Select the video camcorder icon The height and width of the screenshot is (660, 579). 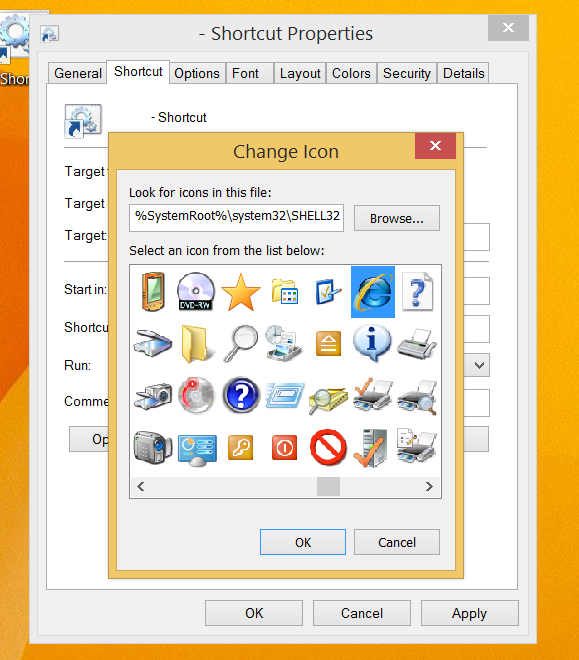point(153,447)
